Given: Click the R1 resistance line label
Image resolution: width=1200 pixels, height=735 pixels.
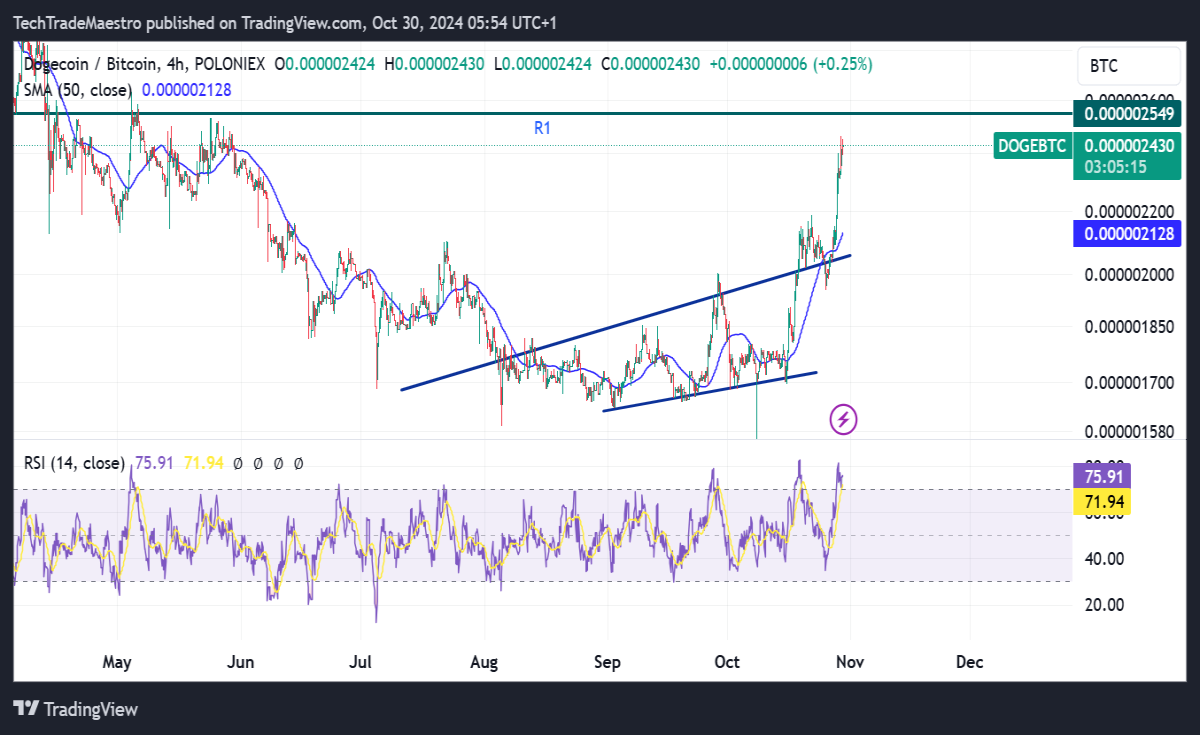Looking at the screenshot, I should pos(542,128).
